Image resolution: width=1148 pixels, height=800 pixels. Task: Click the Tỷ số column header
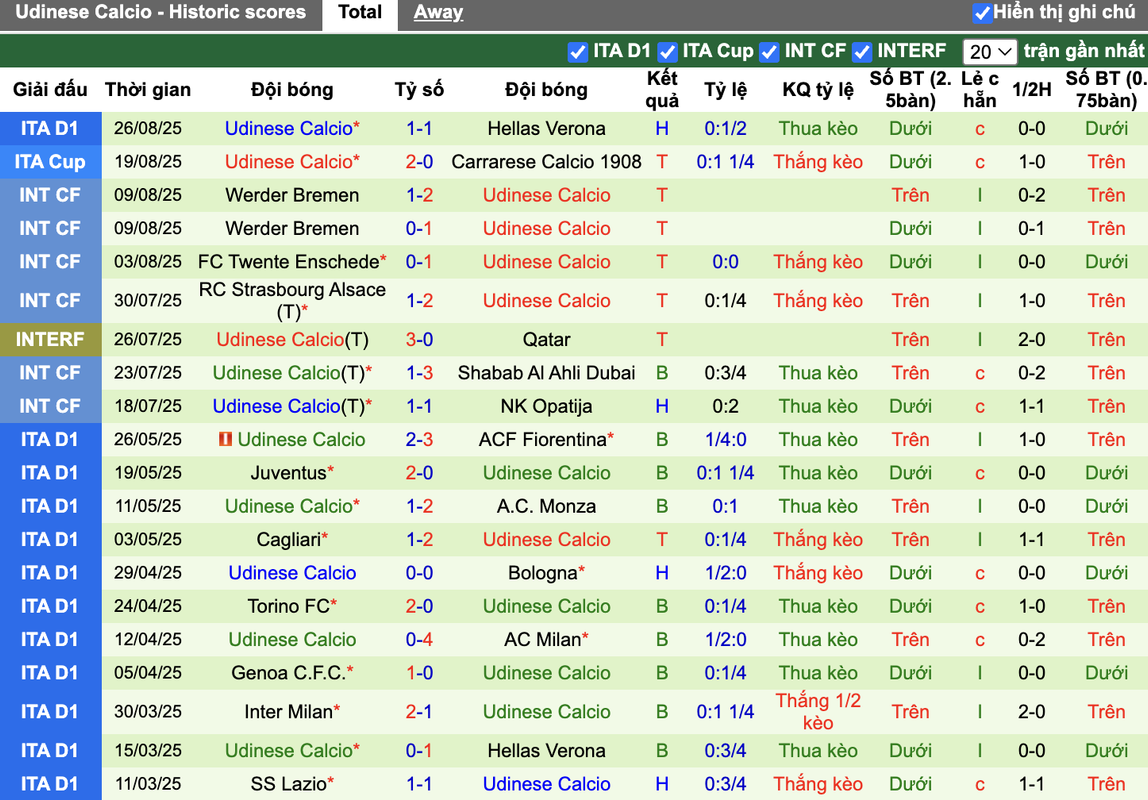coord(419,89)
